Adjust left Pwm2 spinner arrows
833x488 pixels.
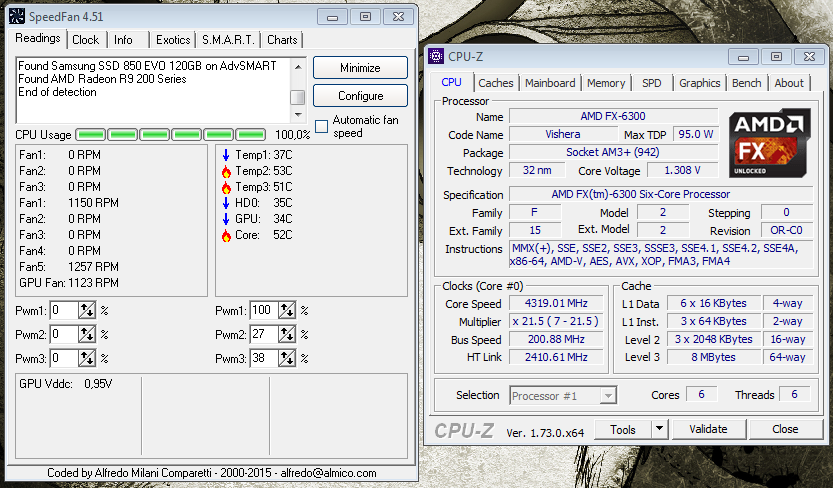coord(87,335)
